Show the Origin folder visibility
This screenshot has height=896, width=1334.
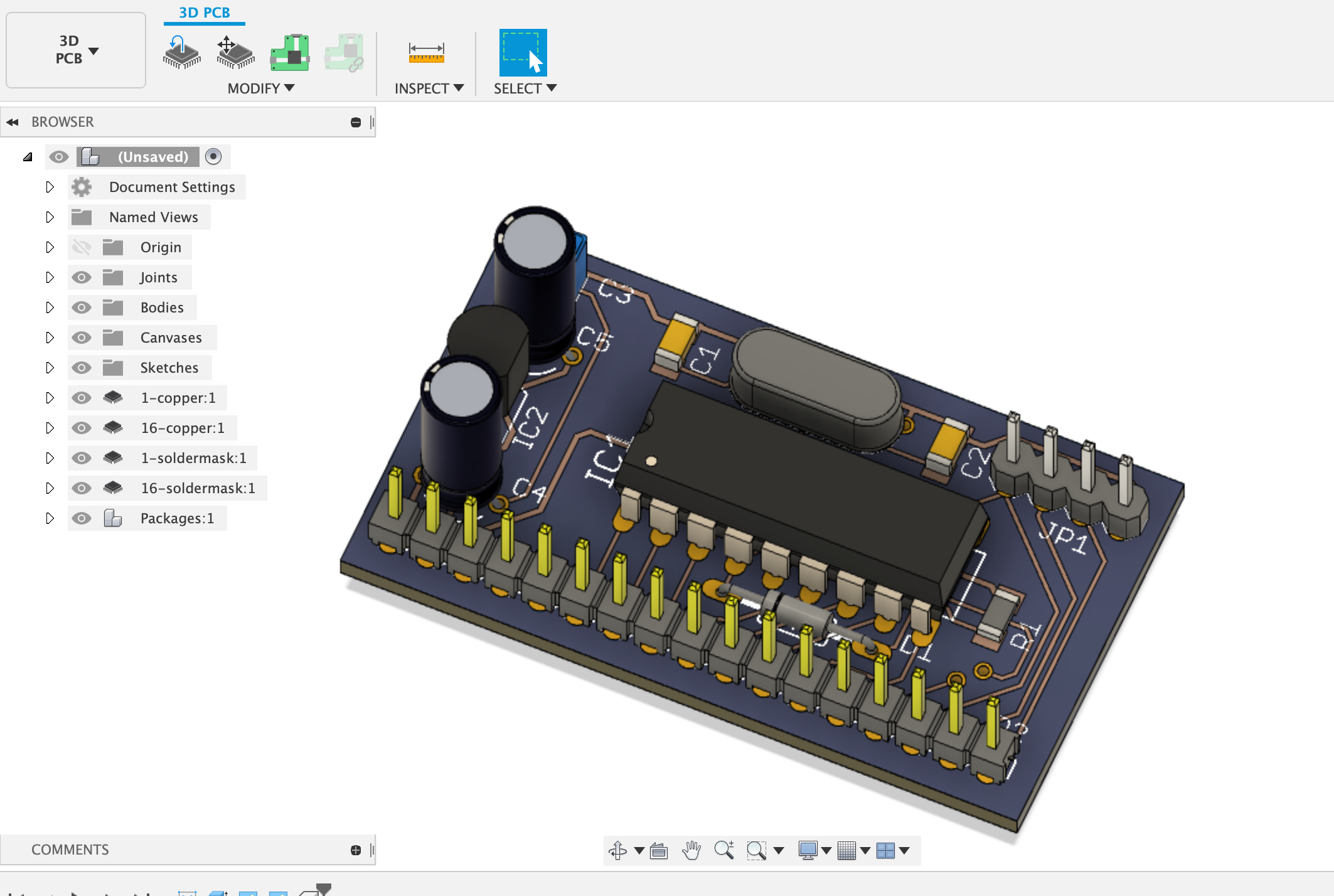(82, 247)
